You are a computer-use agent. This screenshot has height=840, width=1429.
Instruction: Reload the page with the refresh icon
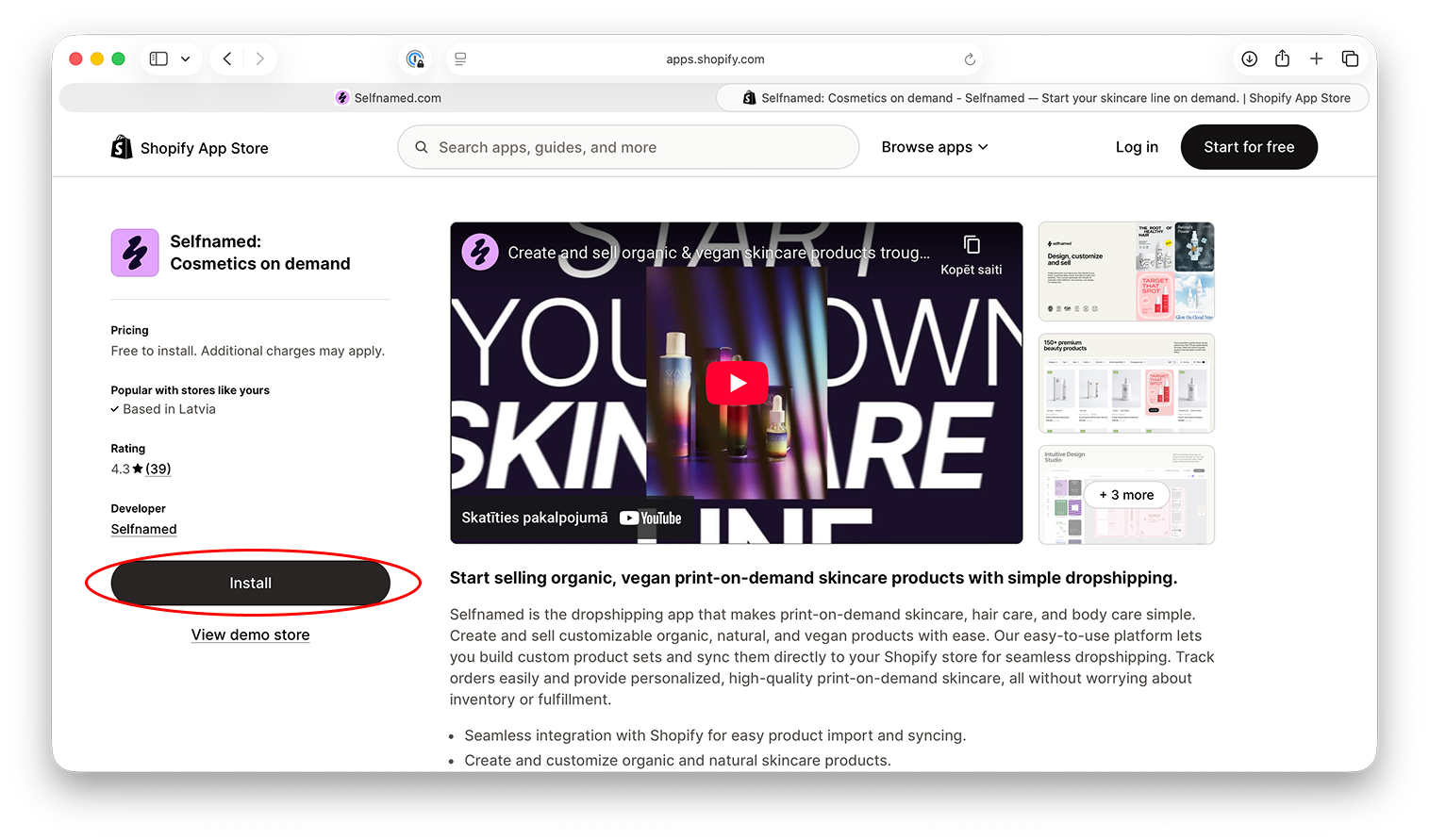pyautogui.click(x=970, y=59)
